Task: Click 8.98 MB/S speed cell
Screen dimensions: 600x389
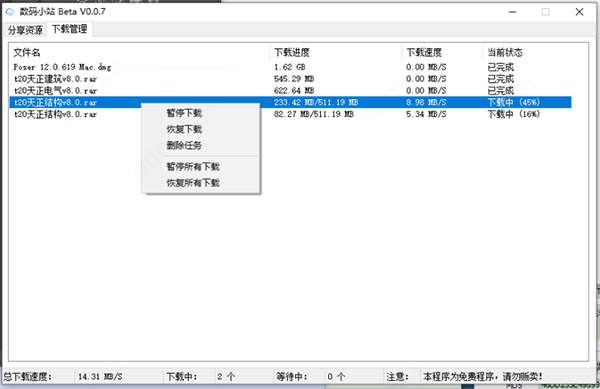Action: [426, 103]
